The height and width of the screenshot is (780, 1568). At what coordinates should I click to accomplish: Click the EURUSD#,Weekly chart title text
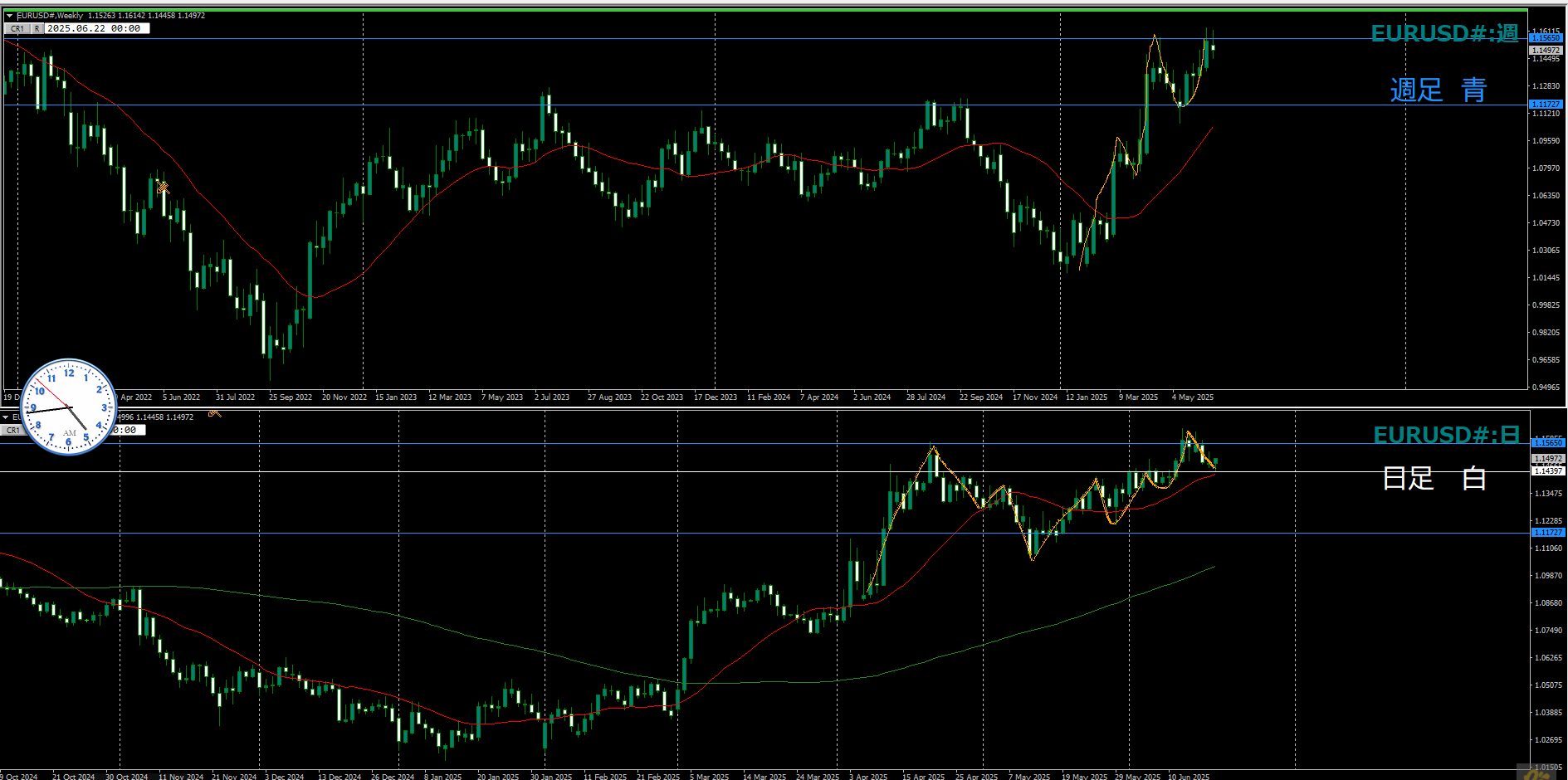point(50,16)
